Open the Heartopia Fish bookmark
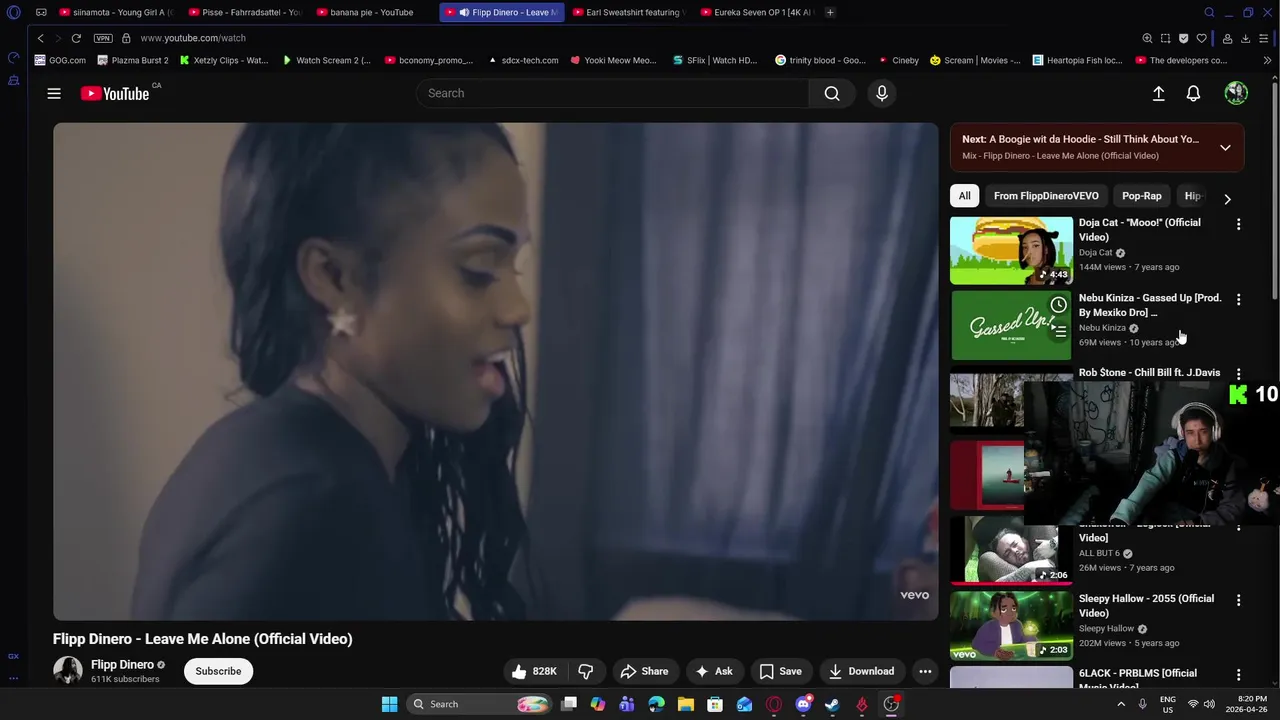This screenshot has height=720, width=1280. [x=1077, y=60]
